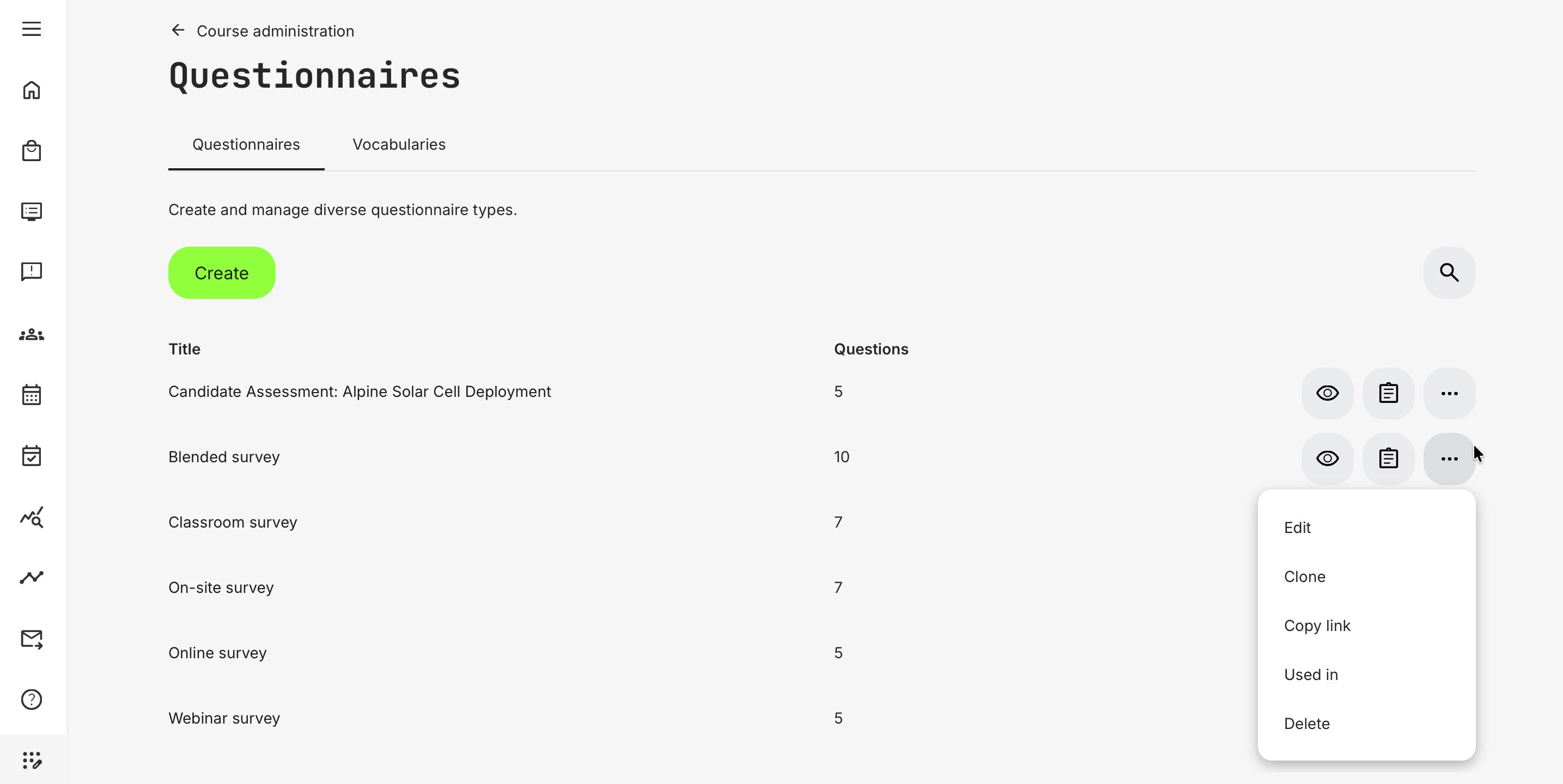Open the options menu for Blended survey
Viewport: 1563px width, 784px height.
[x=1450, y=458]
